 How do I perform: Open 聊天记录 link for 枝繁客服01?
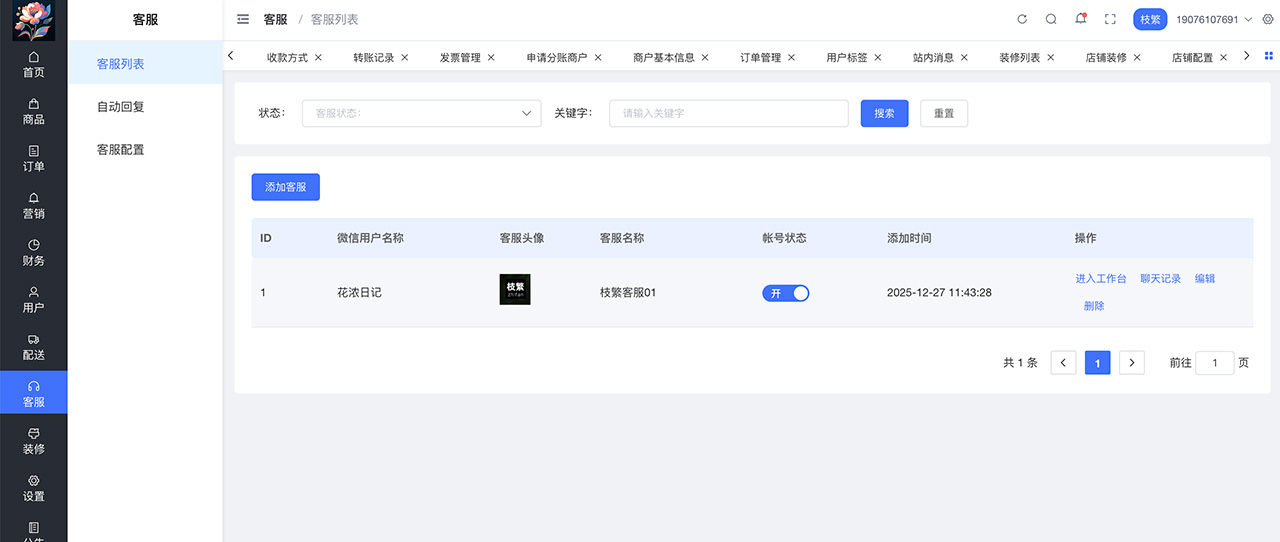pyautogui.click(x=1160, y=279)
